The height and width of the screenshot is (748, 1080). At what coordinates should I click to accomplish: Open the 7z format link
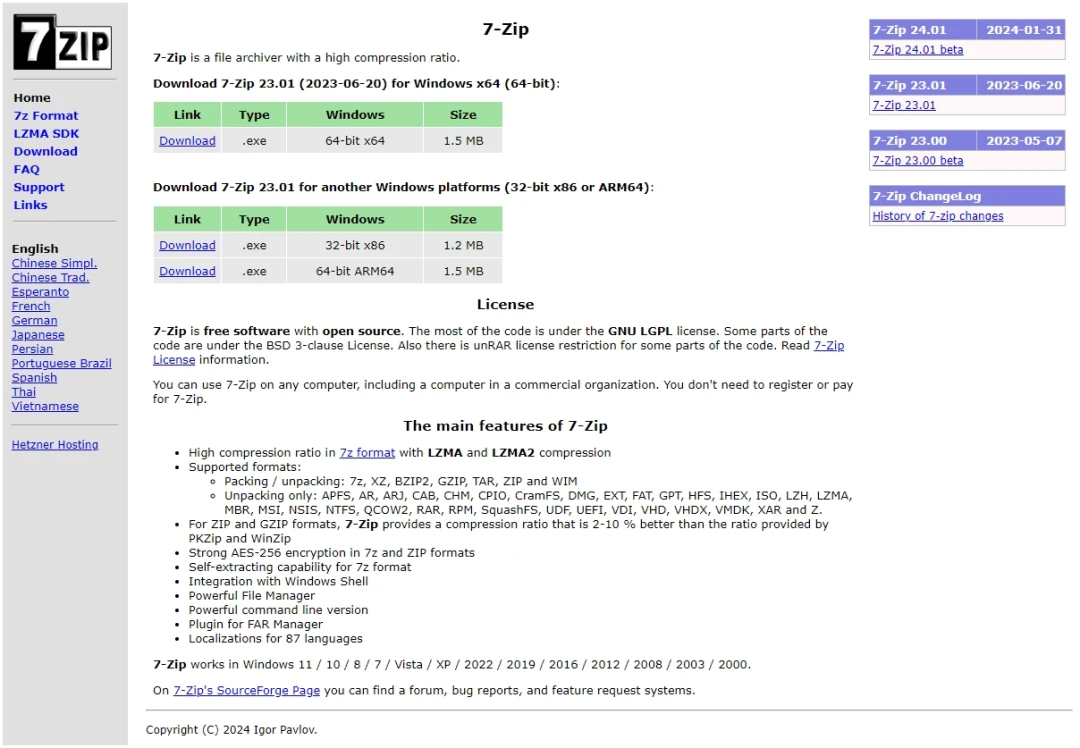click(367, 453)
